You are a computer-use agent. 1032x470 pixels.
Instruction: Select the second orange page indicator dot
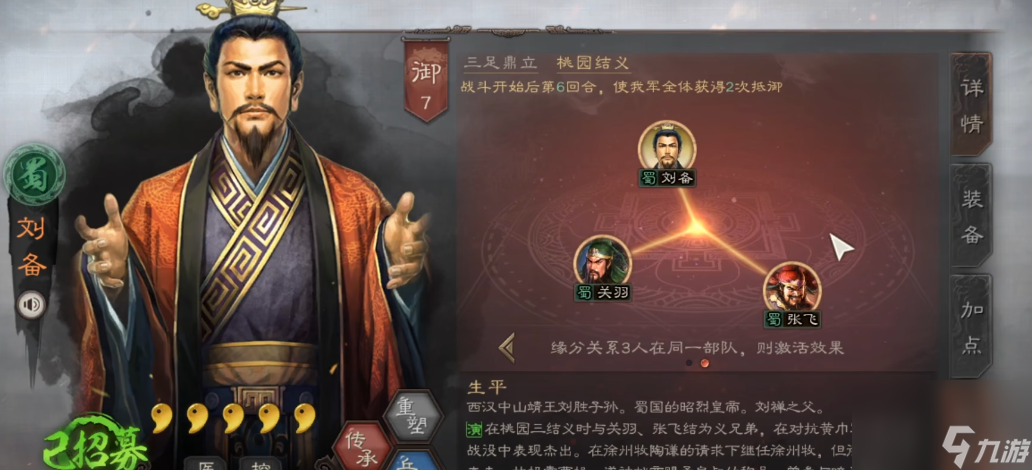[705, 363]
